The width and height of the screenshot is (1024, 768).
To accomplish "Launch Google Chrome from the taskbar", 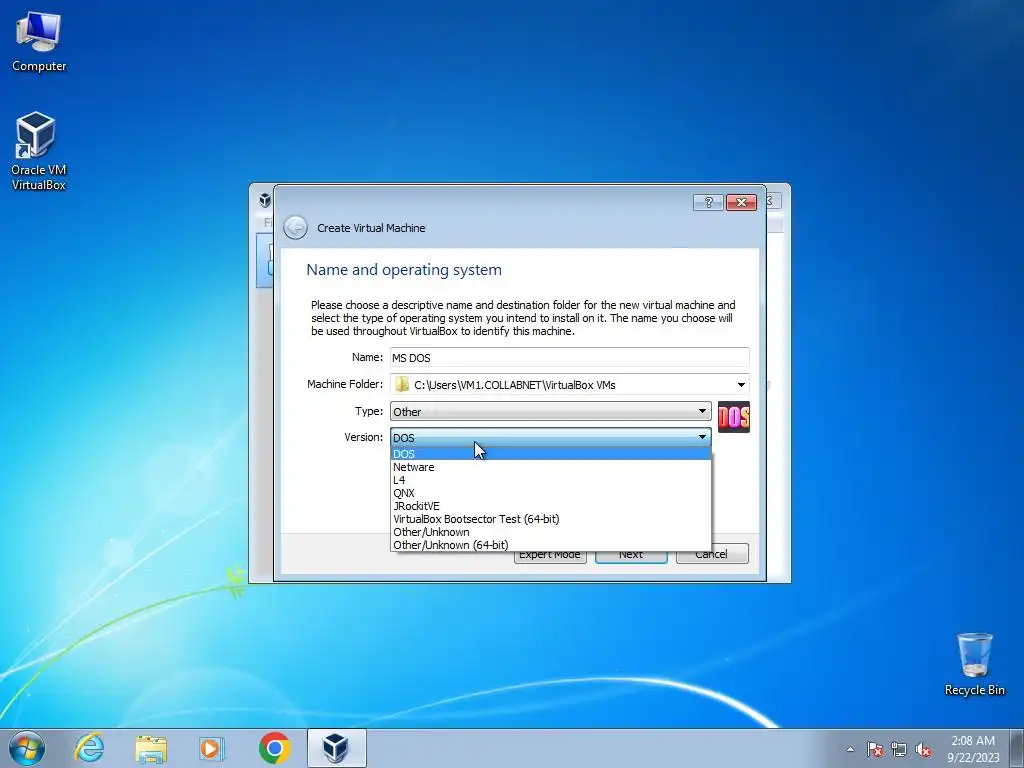I will (x=274, y=748).
